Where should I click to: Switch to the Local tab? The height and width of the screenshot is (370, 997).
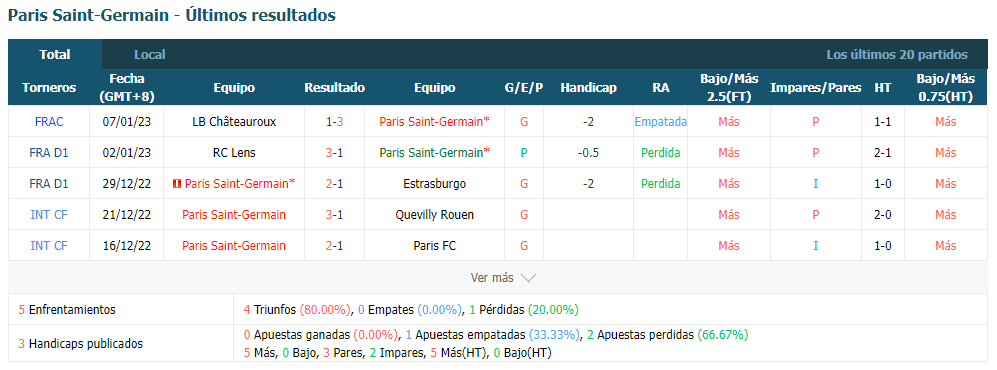tap(149, 55)
